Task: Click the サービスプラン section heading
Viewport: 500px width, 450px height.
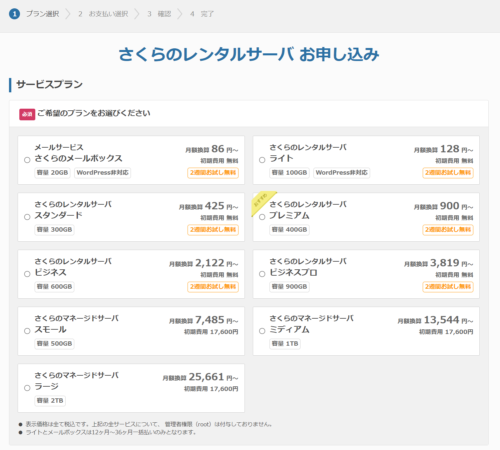Action: (49, 84)
